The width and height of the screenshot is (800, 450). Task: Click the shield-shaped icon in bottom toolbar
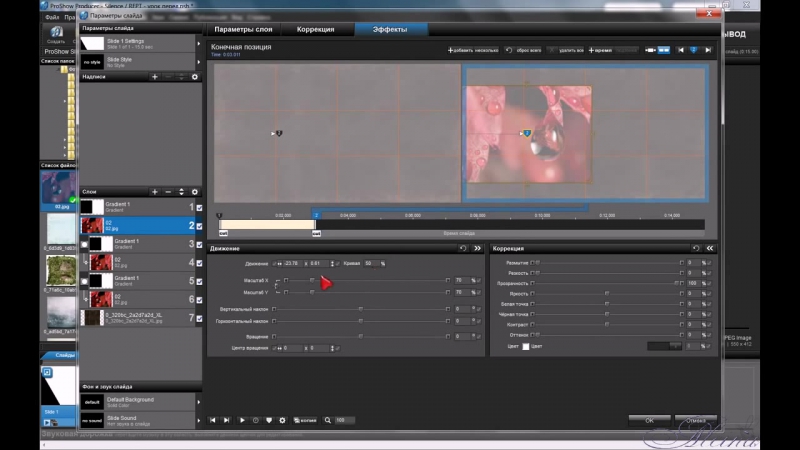[269, 420]
